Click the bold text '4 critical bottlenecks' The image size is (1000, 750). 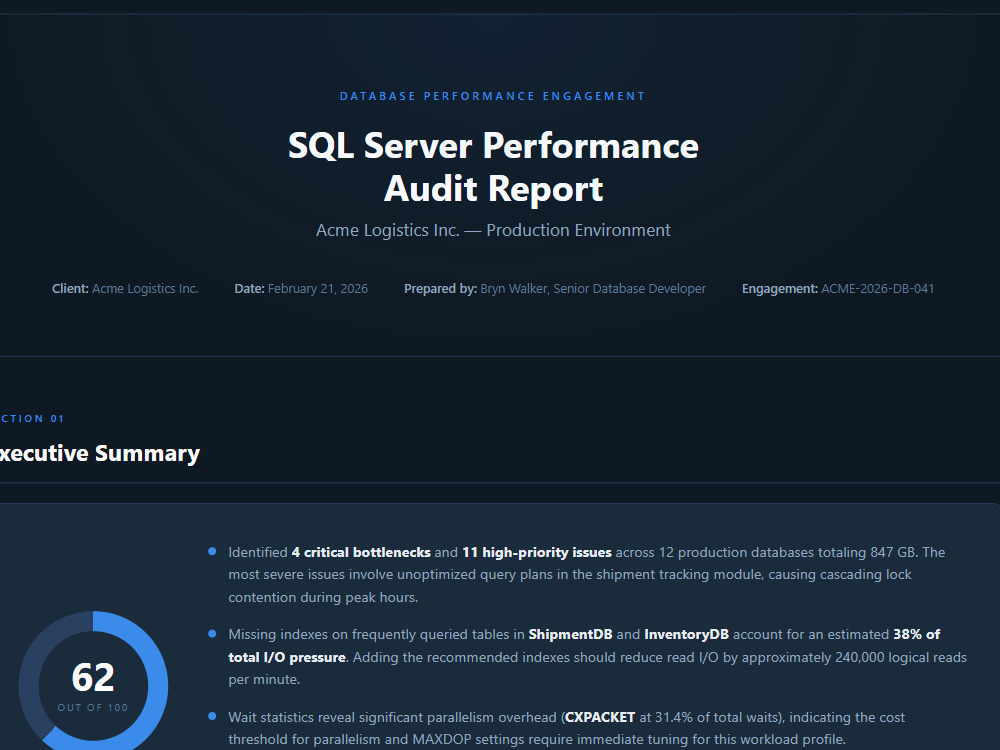point(361,552)
